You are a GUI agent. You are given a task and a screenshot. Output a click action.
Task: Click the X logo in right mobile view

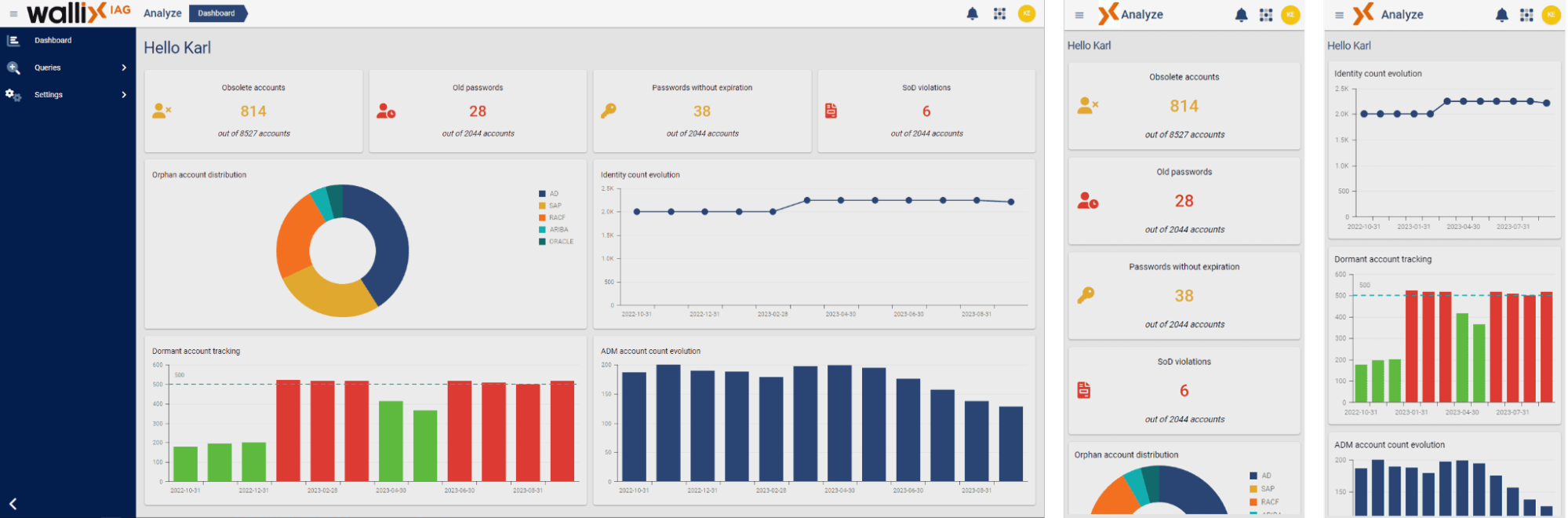[1363, 14]
